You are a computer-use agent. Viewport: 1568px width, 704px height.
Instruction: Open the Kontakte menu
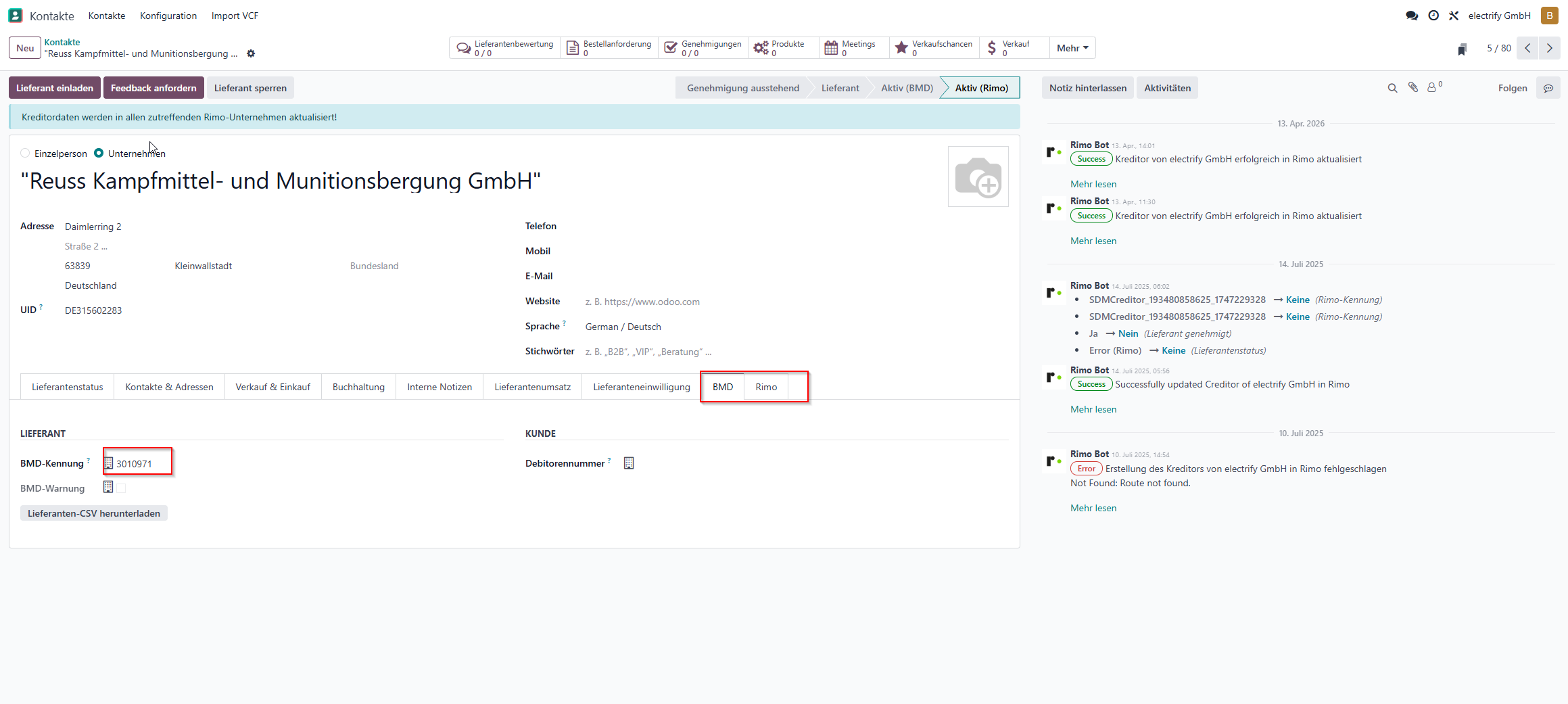[107, 16]
